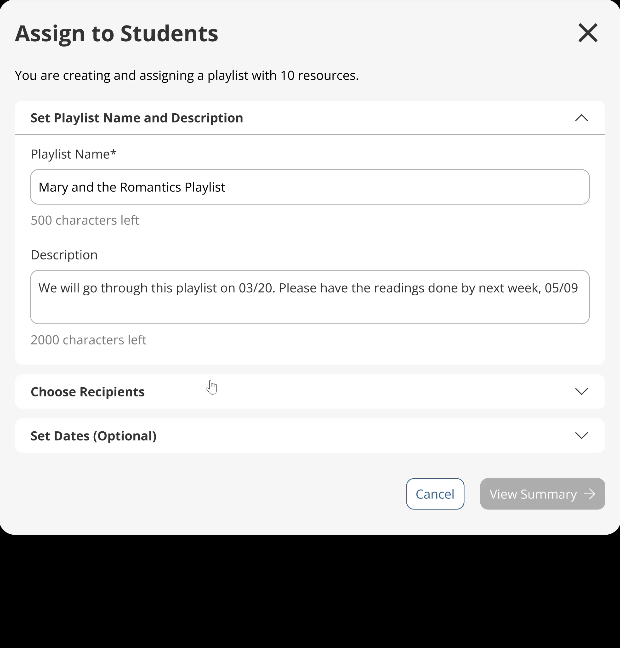Click the empty second line of Description box
Image resolution: width=620 pixels, height=648 pixels.
(x=310, y=309)
